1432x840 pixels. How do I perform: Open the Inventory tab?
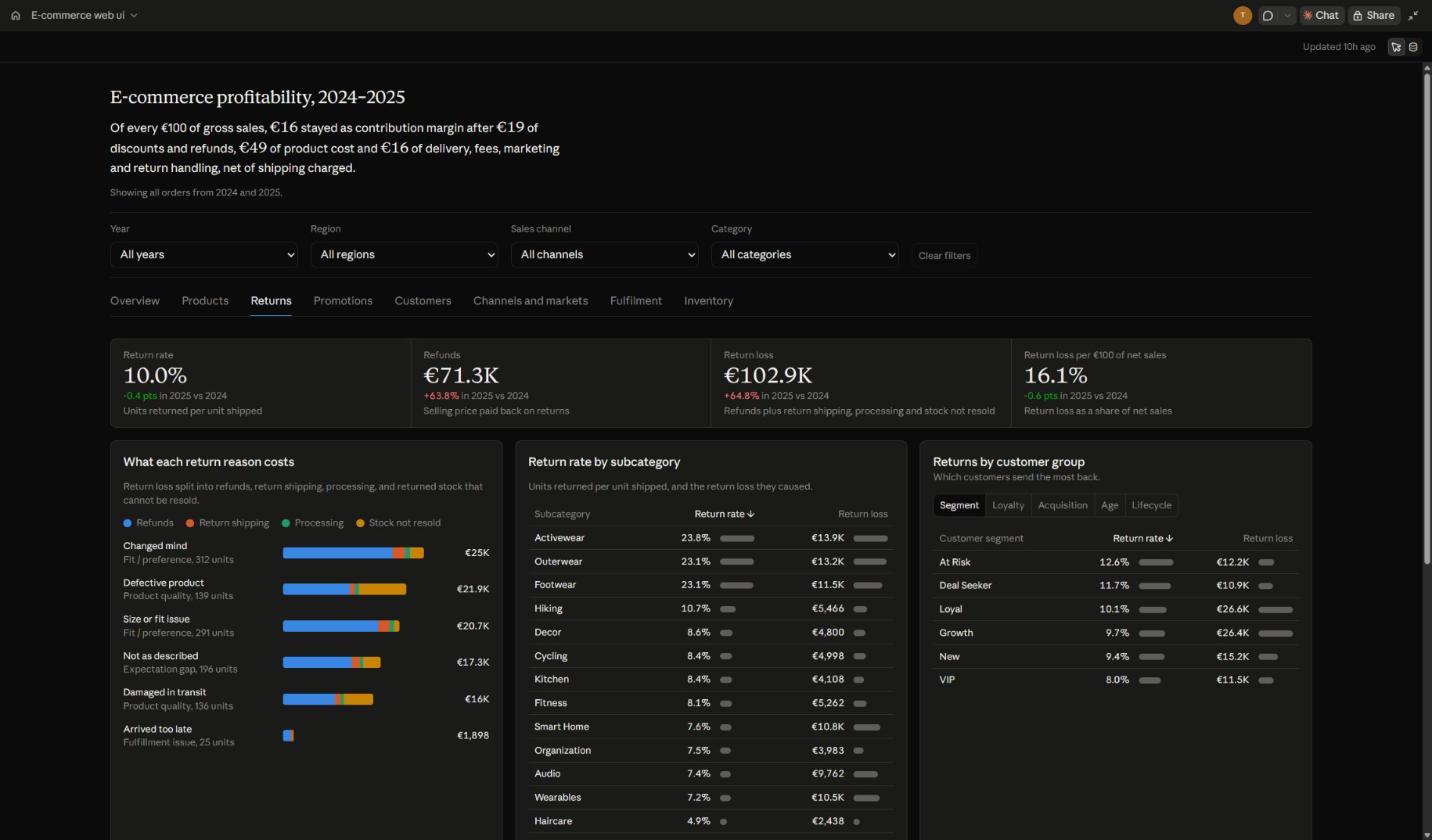click(x=708, y=301)
